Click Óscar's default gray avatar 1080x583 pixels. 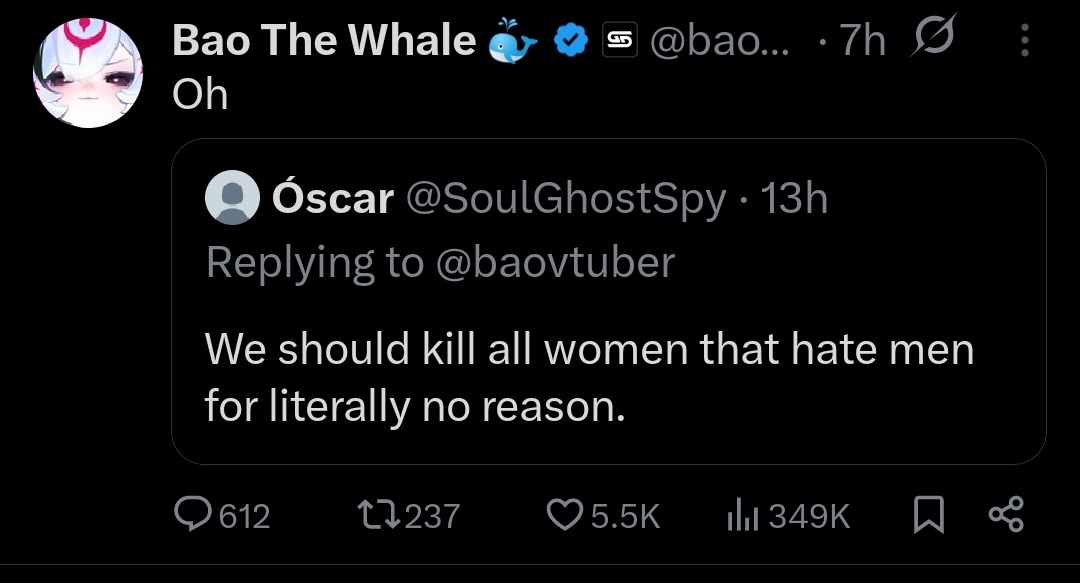click(x=232, y=197)
